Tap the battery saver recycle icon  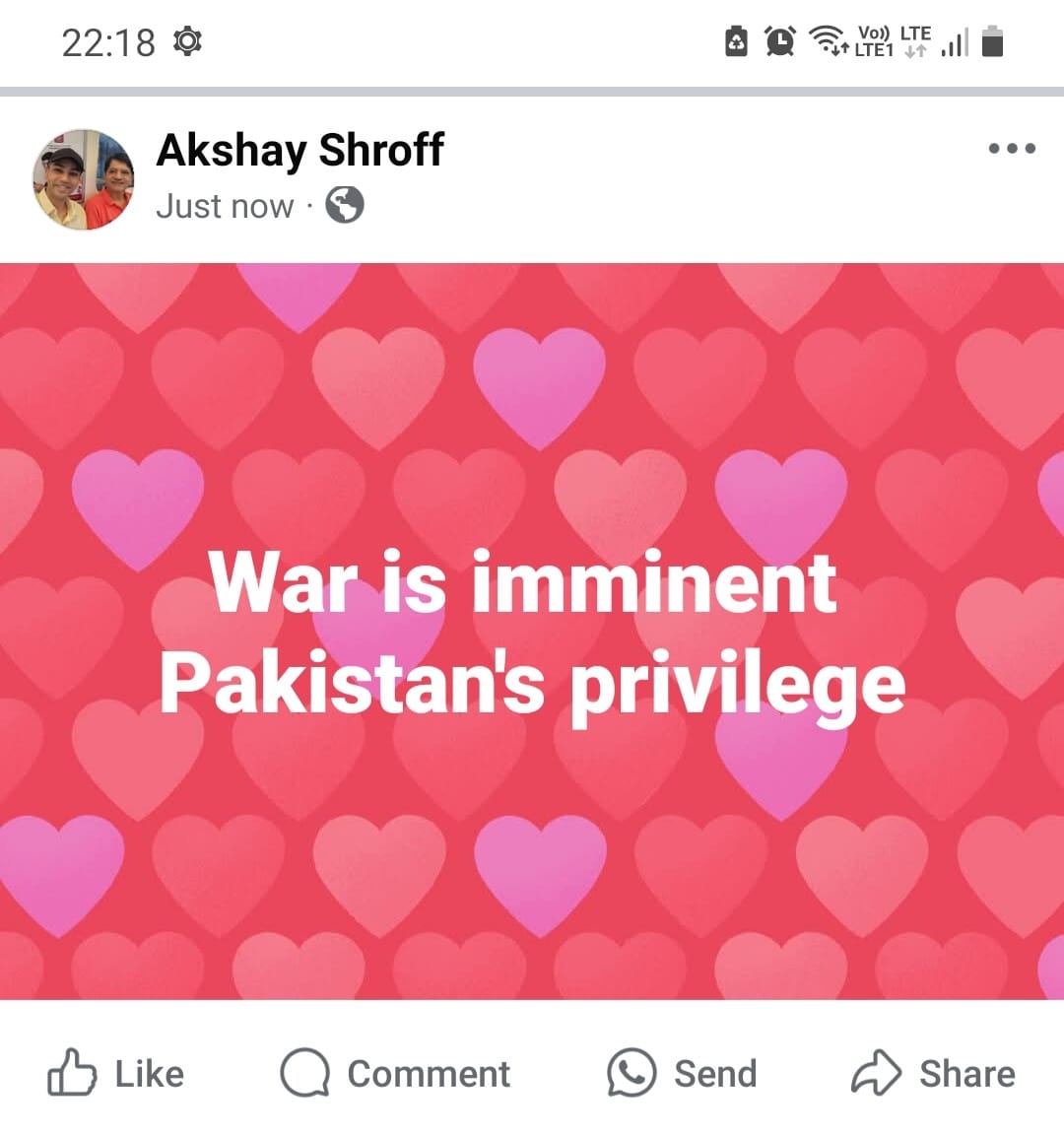[x=736, y=40]
